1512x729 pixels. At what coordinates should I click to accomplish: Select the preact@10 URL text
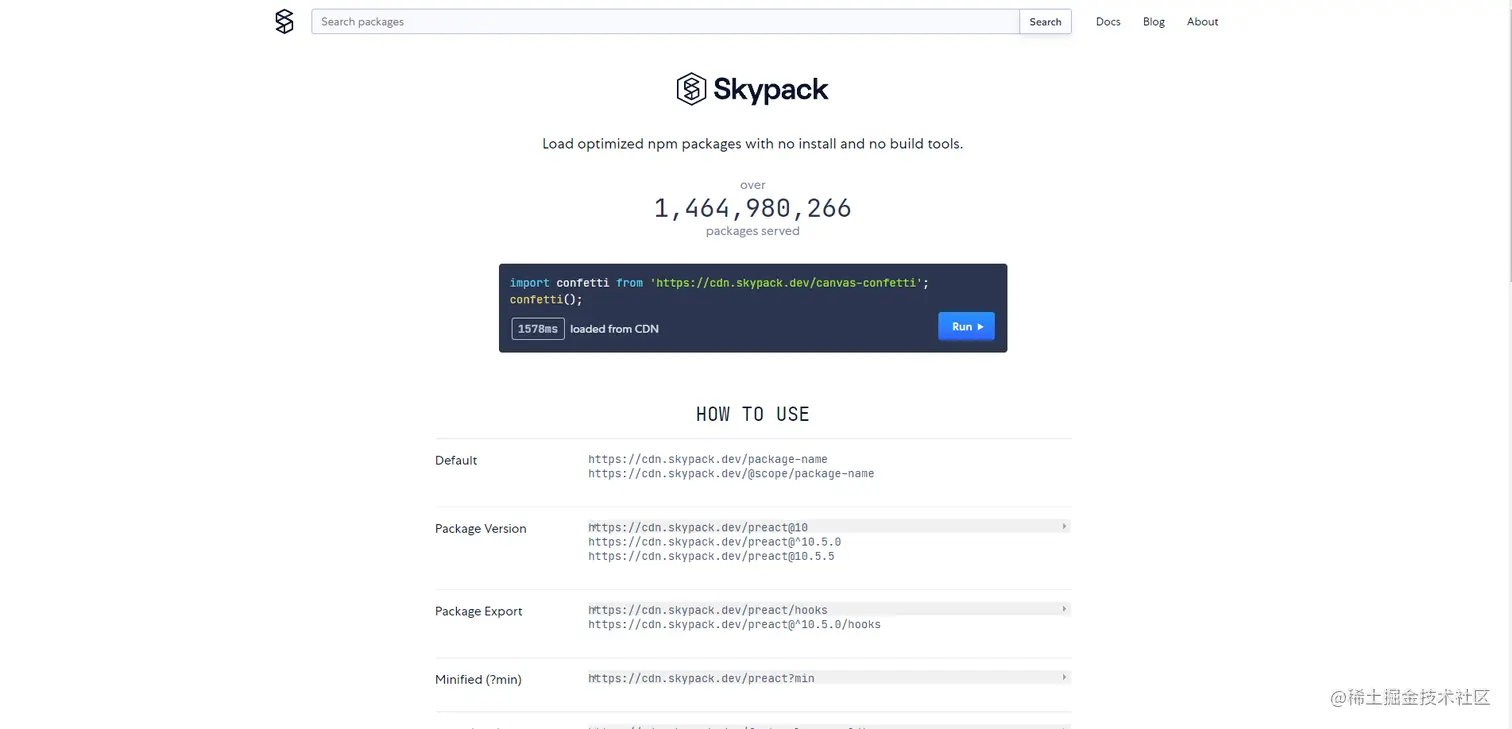(698, 527)
